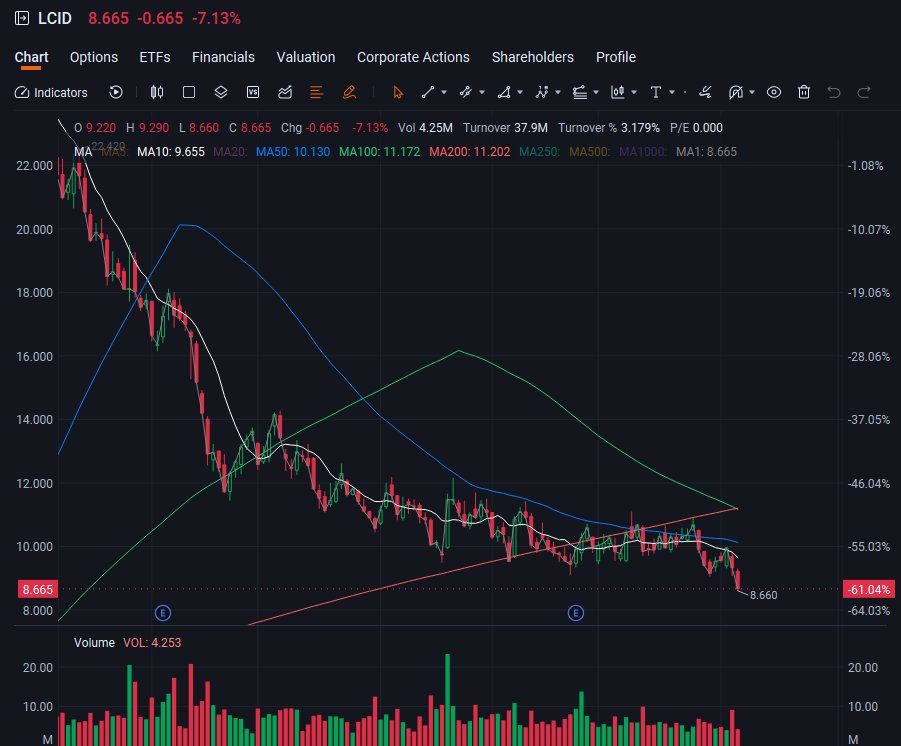Screen dimensions: 901x746
Task: Toggle the MA10: 9.655 label
Action: (171, 152)
